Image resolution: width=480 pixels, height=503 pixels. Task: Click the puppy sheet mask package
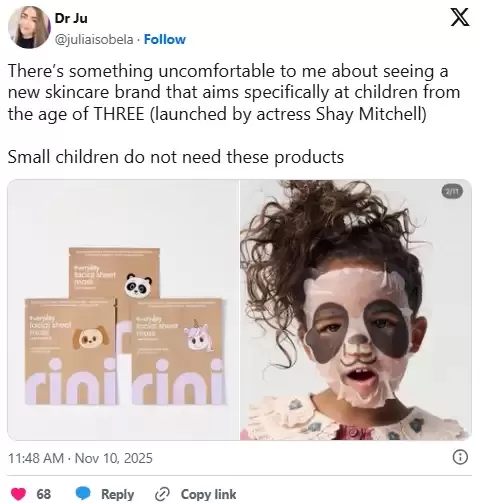70,352
